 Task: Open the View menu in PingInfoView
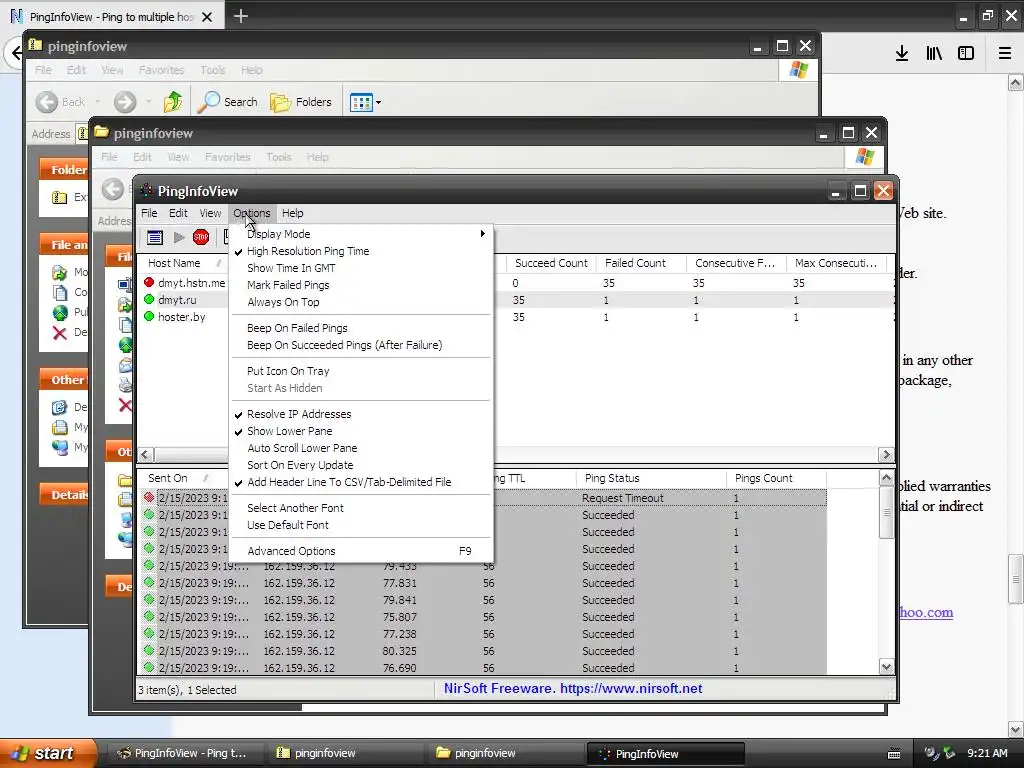tap(210, 213)
